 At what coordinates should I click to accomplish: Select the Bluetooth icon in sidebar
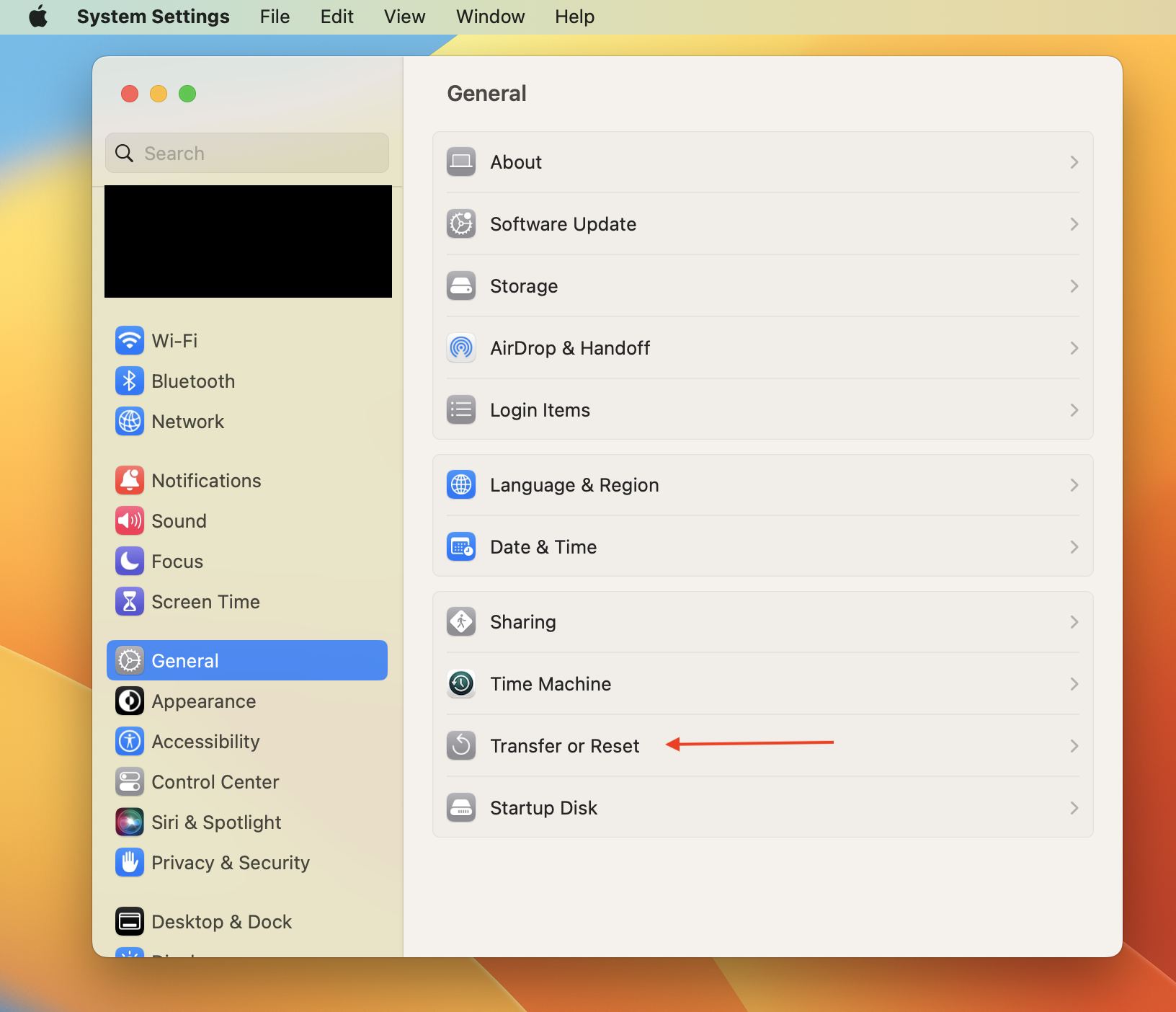130,381
